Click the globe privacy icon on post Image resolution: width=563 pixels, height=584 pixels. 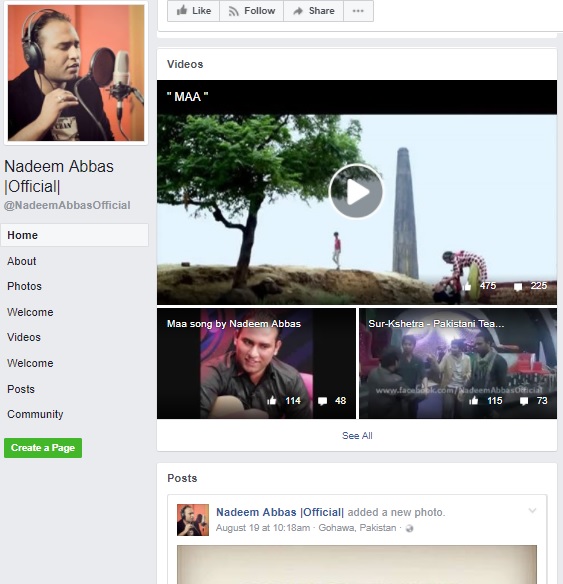tap(409, 528)
